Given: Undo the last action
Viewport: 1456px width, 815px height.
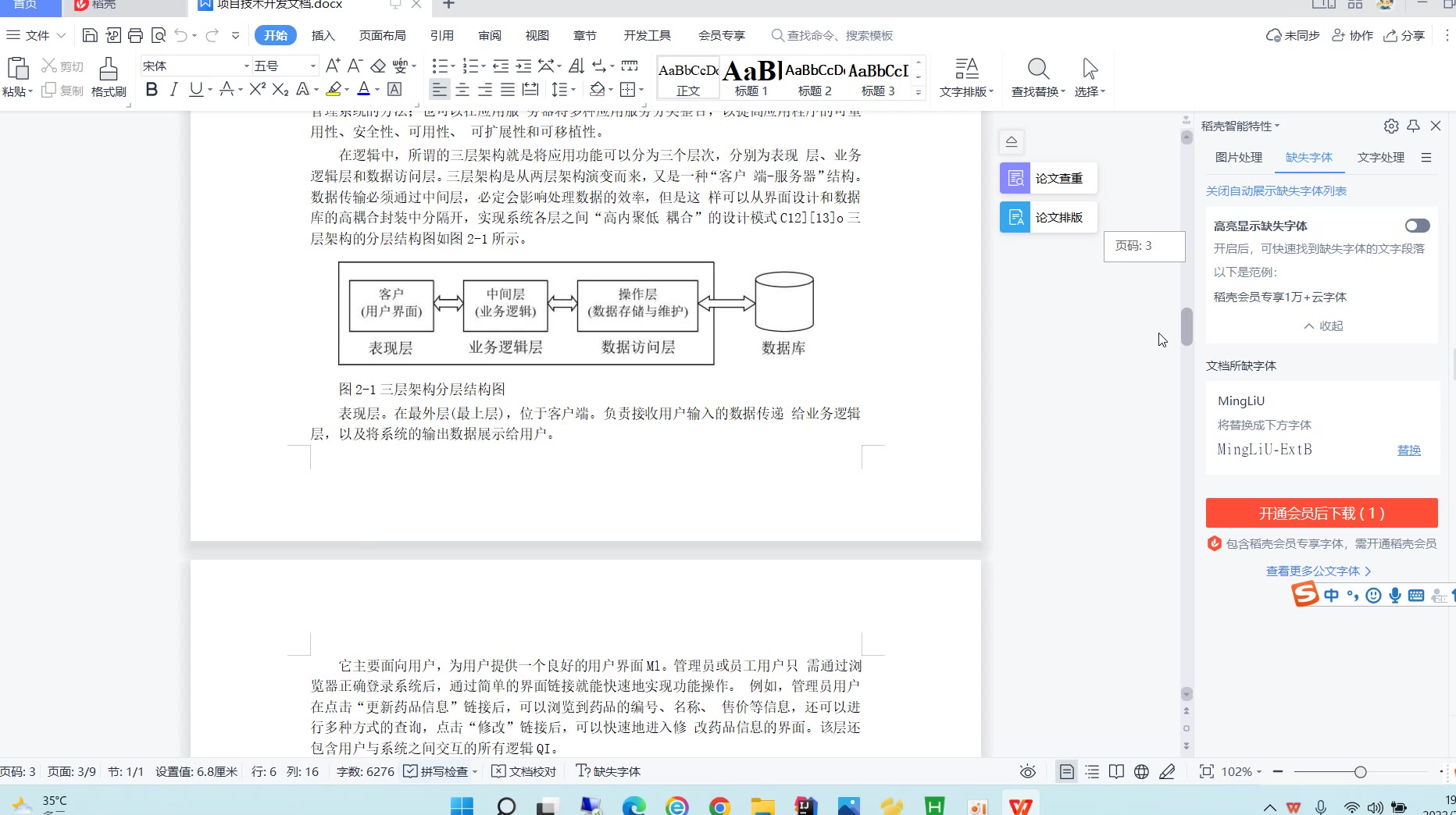Looking at the screenshot, I should pyautogui.click(x=181, y=35).
